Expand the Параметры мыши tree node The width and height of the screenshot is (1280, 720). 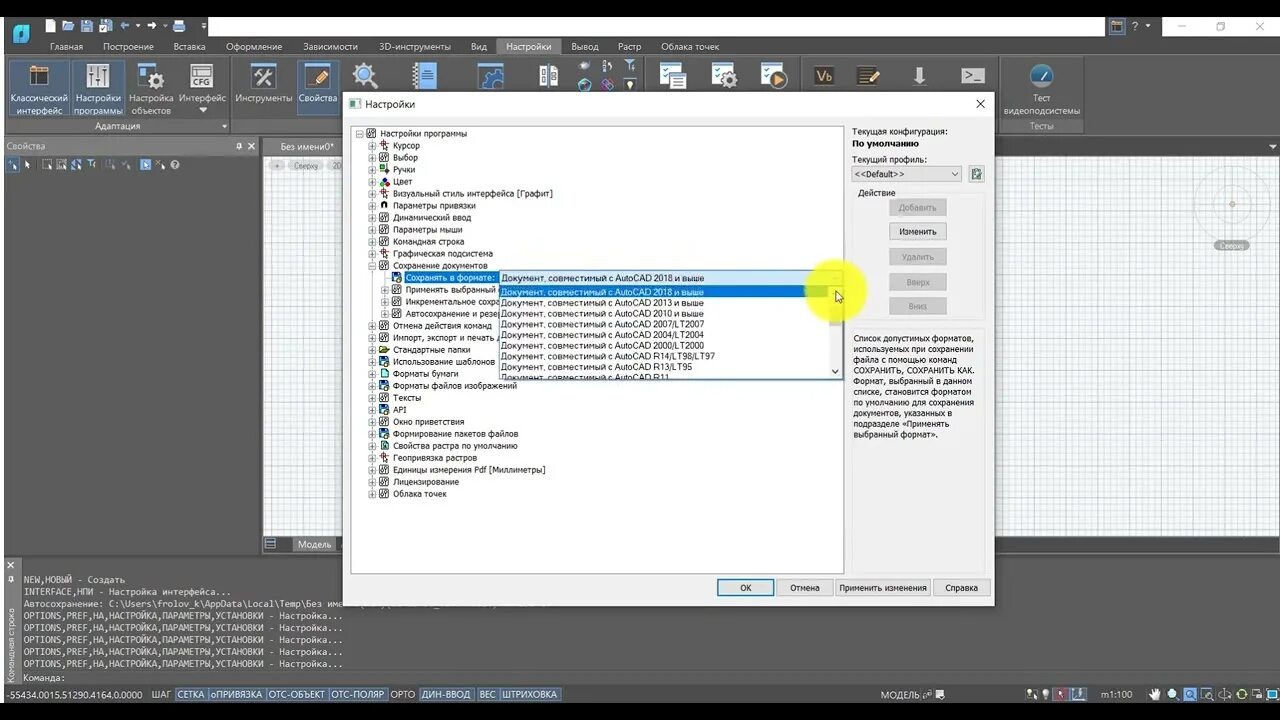(372, 230)
